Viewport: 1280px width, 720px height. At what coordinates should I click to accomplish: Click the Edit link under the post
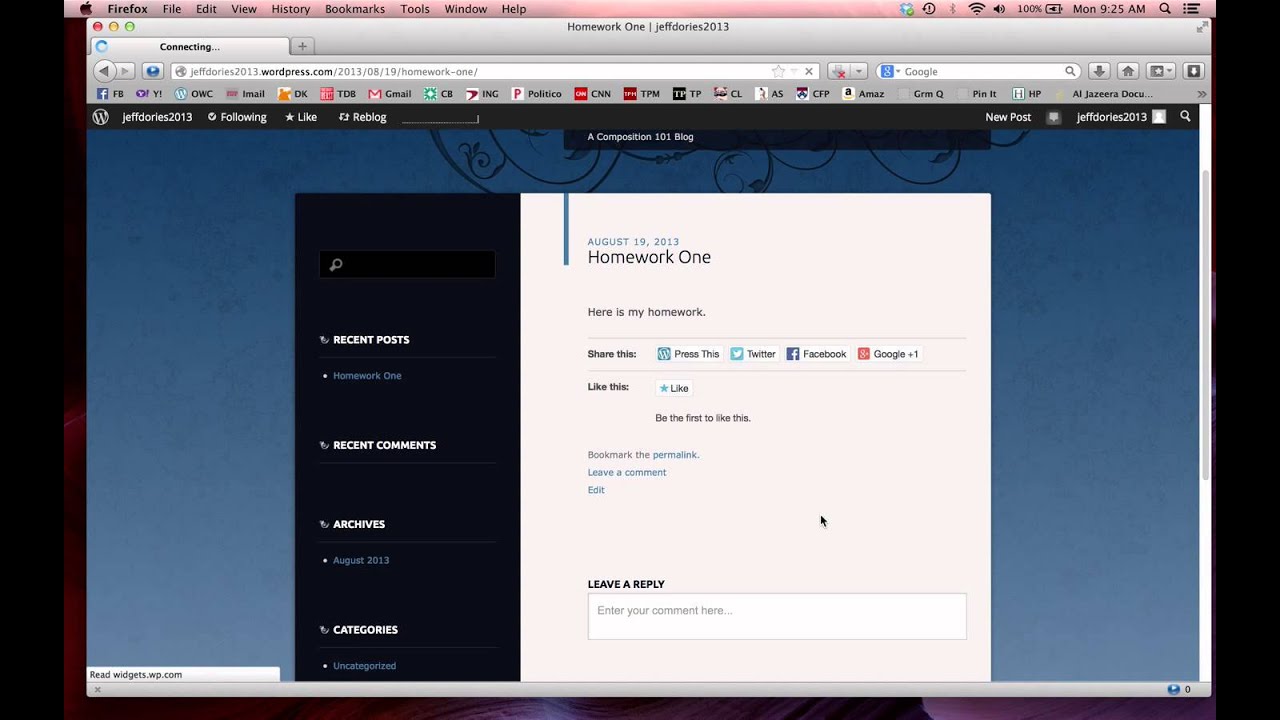[x=596, y=490]
